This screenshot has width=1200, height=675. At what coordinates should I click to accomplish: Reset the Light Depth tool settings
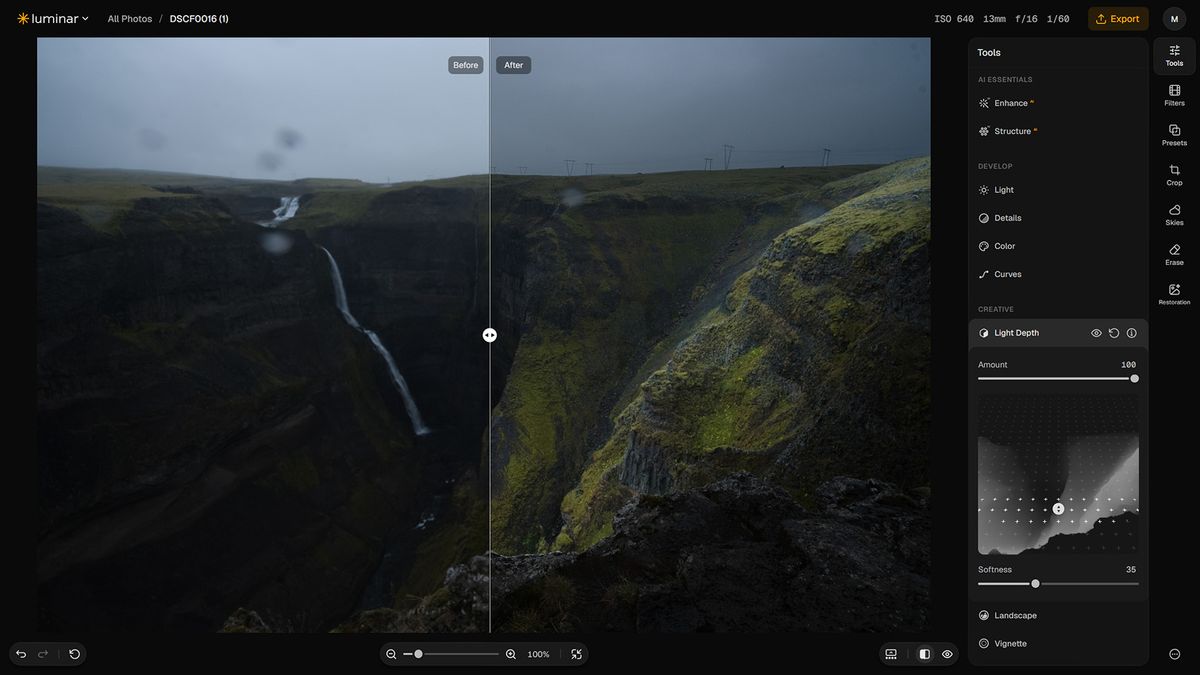click(x=1114, y=333)
